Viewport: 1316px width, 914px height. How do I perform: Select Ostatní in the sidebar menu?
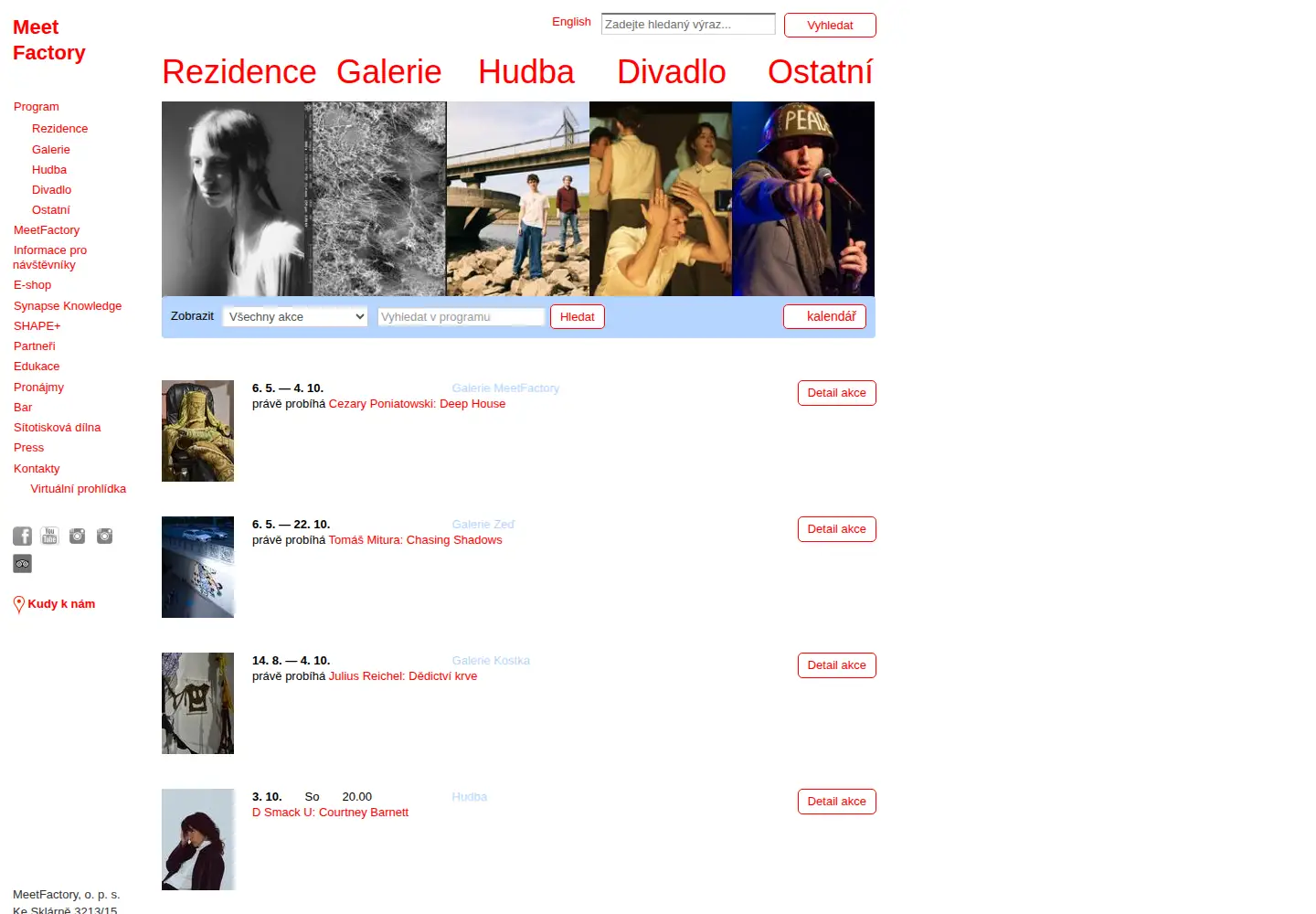[51, 210]
